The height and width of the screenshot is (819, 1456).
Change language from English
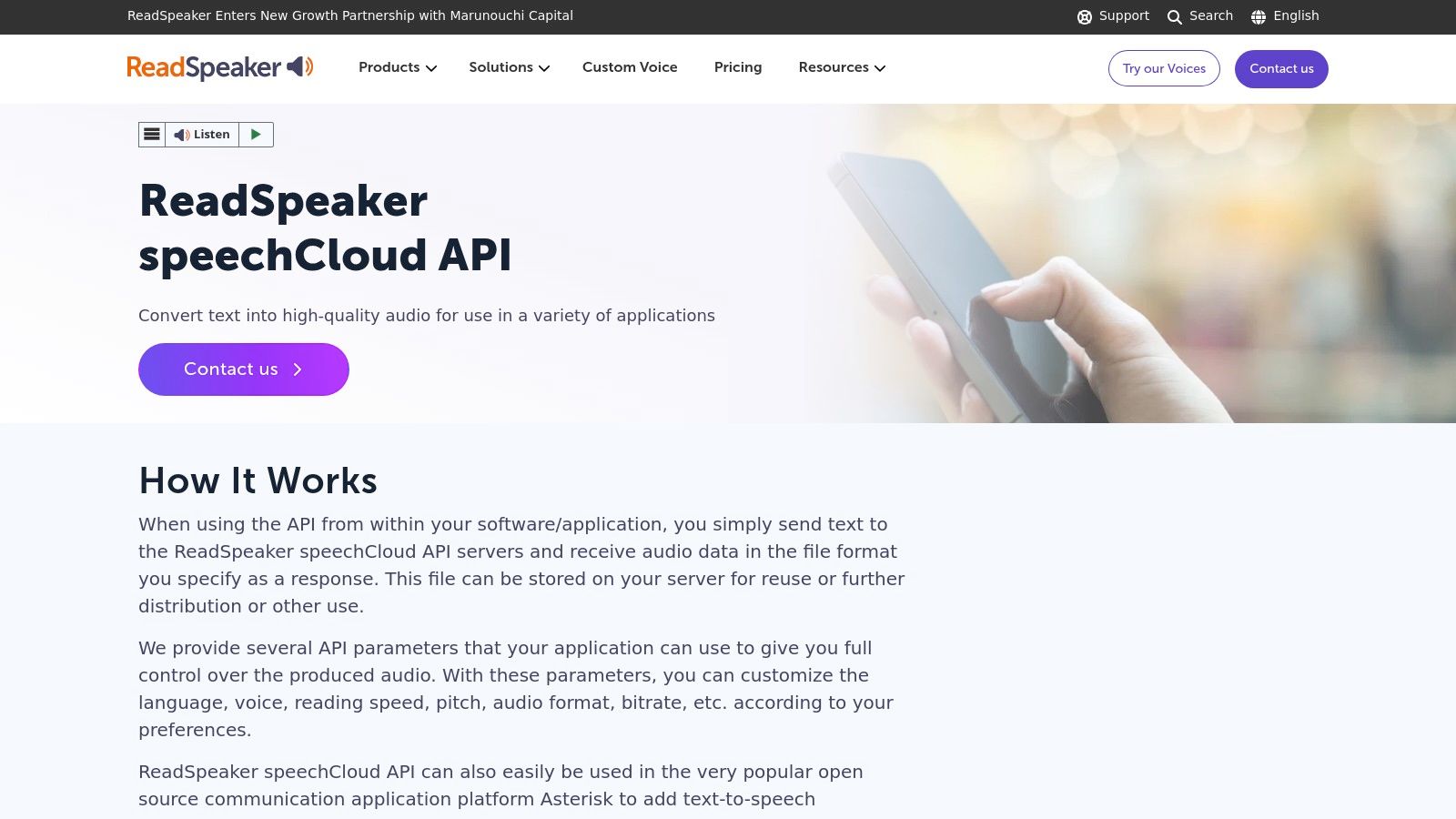coord(1296,15)
